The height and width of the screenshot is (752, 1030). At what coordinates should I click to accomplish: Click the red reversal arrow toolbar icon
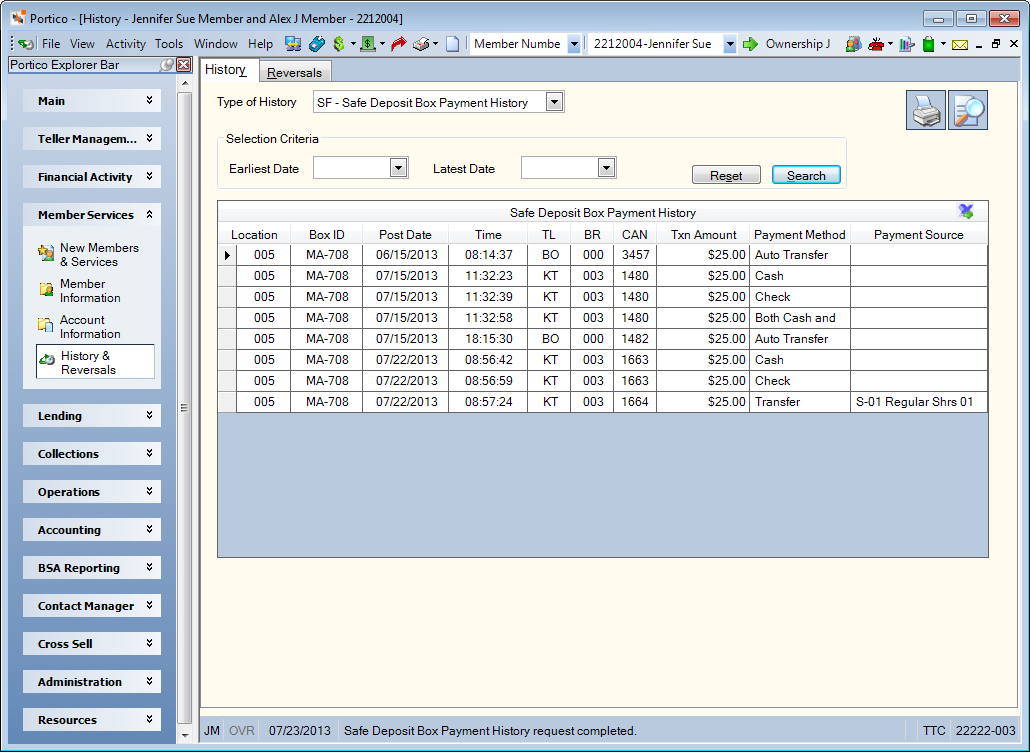click(398, 44)
